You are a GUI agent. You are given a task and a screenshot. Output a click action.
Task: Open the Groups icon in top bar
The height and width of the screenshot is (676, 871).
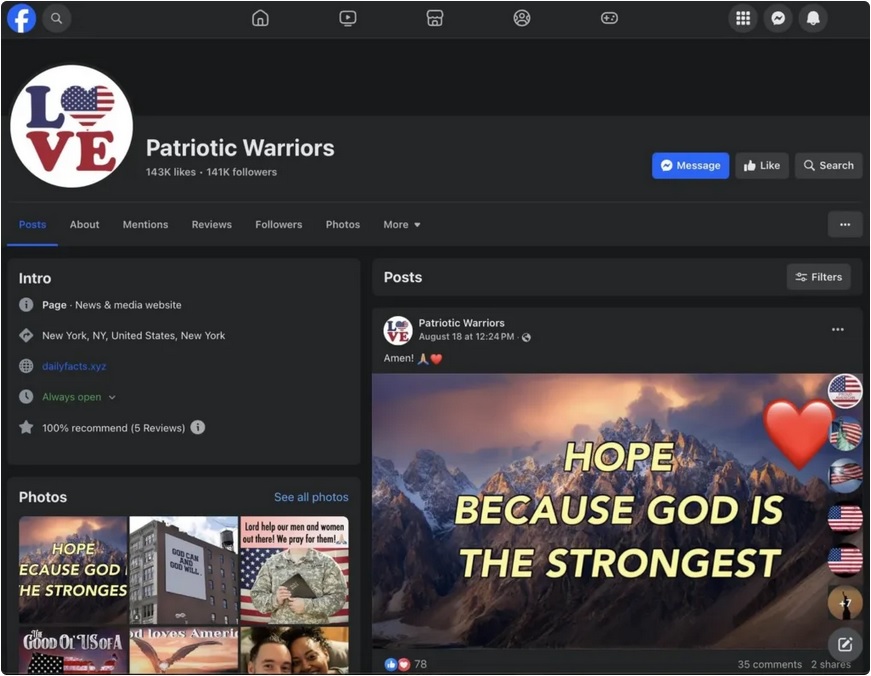pyautogui.click(x=521, y=18)
